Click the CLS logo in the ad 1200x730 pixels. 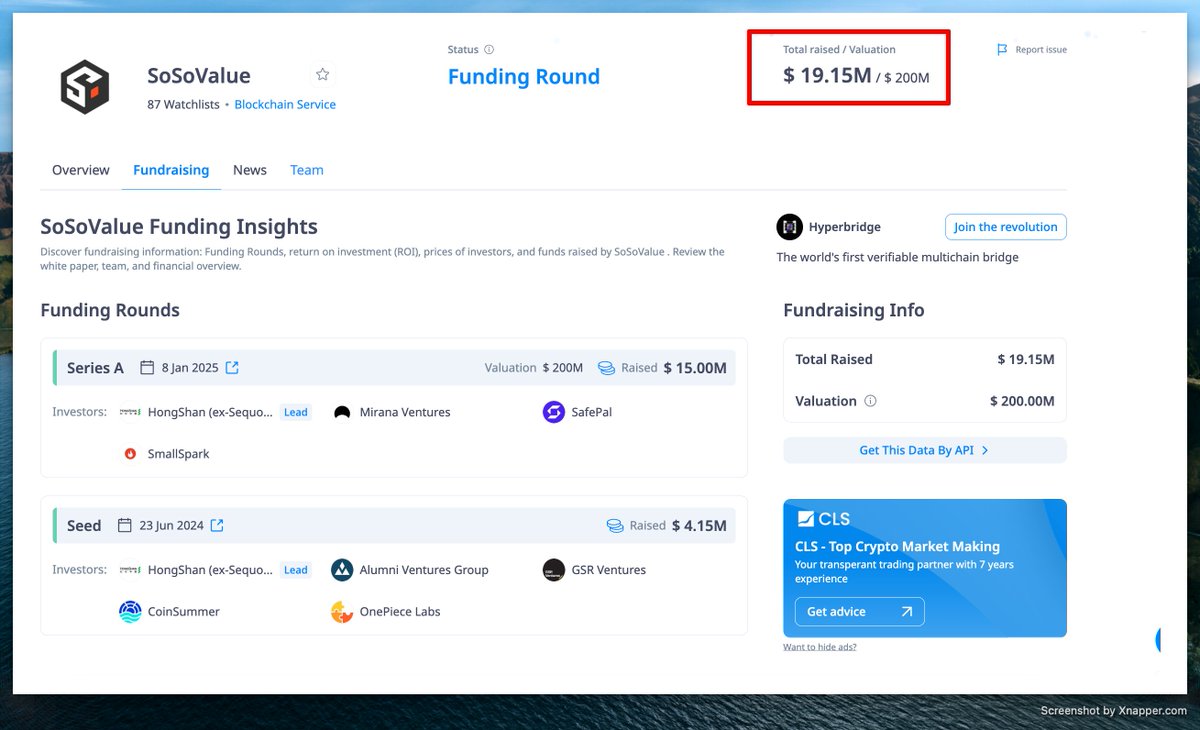[823, 518]
